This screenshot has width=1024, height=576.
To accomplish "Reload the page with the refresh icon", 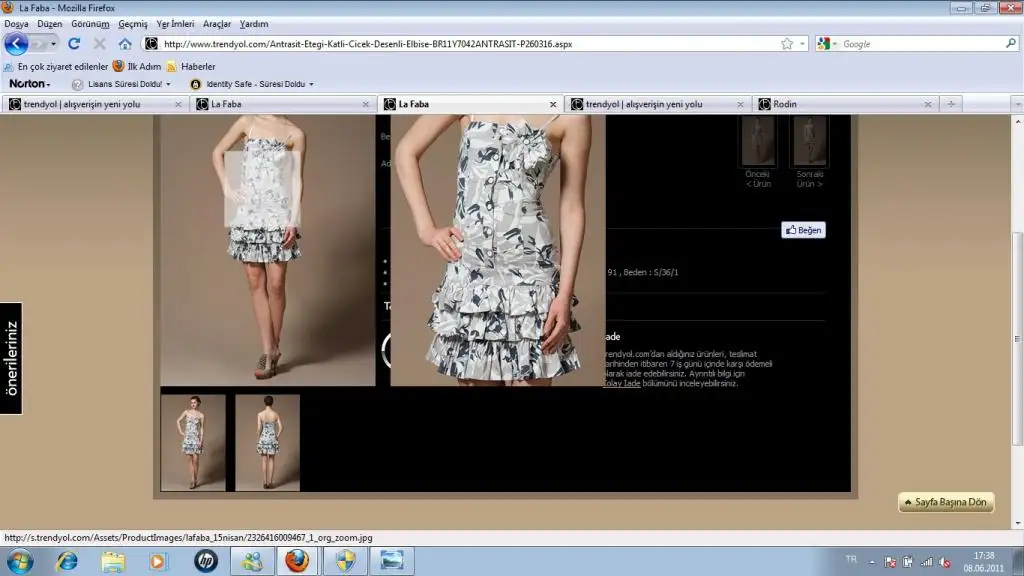I will click(x=74, y=44).
